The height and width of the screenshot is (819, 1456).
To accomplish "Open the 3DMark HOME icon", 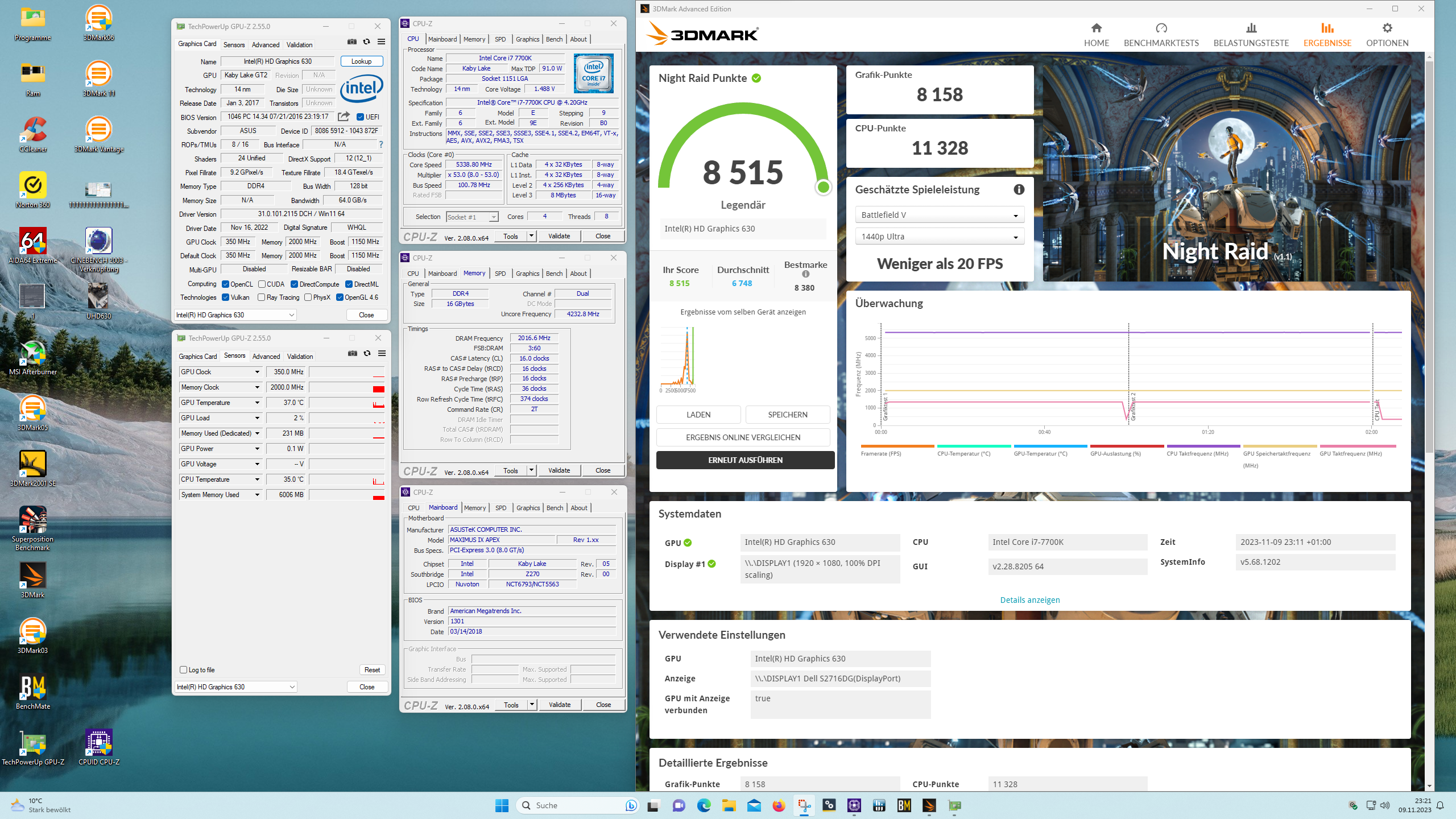I will 1096,28.
